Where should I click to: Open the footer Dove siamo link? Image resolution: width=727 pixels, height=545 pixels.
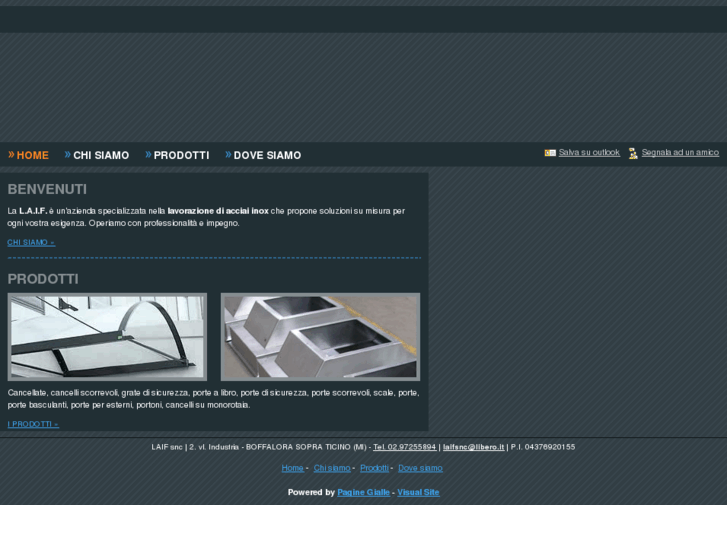pyautogui.click(x=421, y=468)
